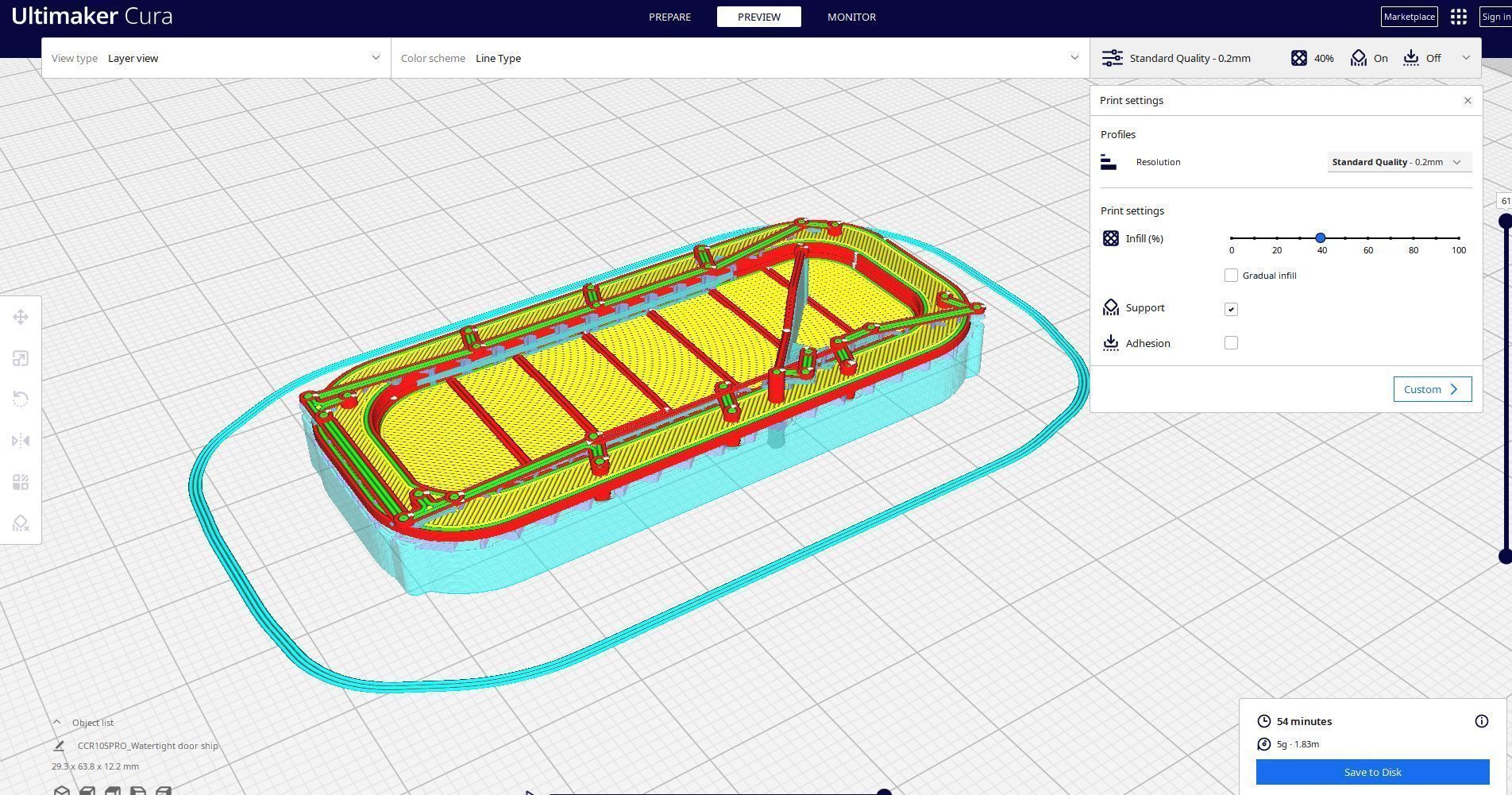Viewport: 1512px width, 795px height.
Task: Switch to the MONITOR stage
Action: [x=851, y=17]
